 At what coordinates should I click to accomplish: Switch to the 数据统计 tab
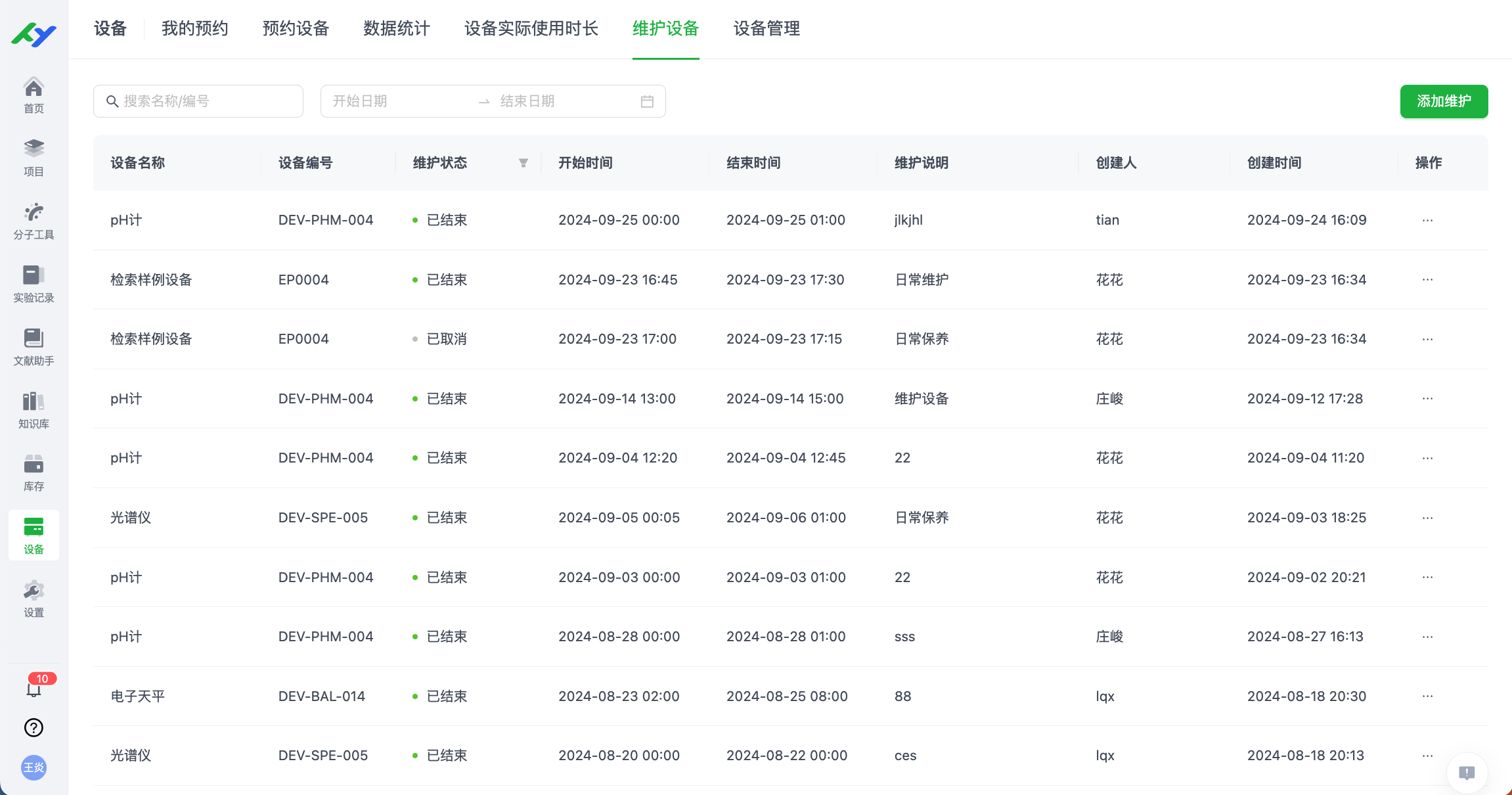click(x=395, y=29)
